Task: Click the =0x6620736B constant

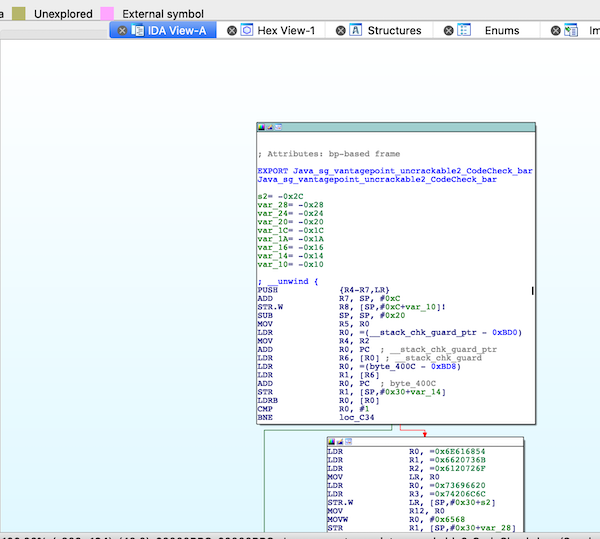Action: (x=457, y=460)
